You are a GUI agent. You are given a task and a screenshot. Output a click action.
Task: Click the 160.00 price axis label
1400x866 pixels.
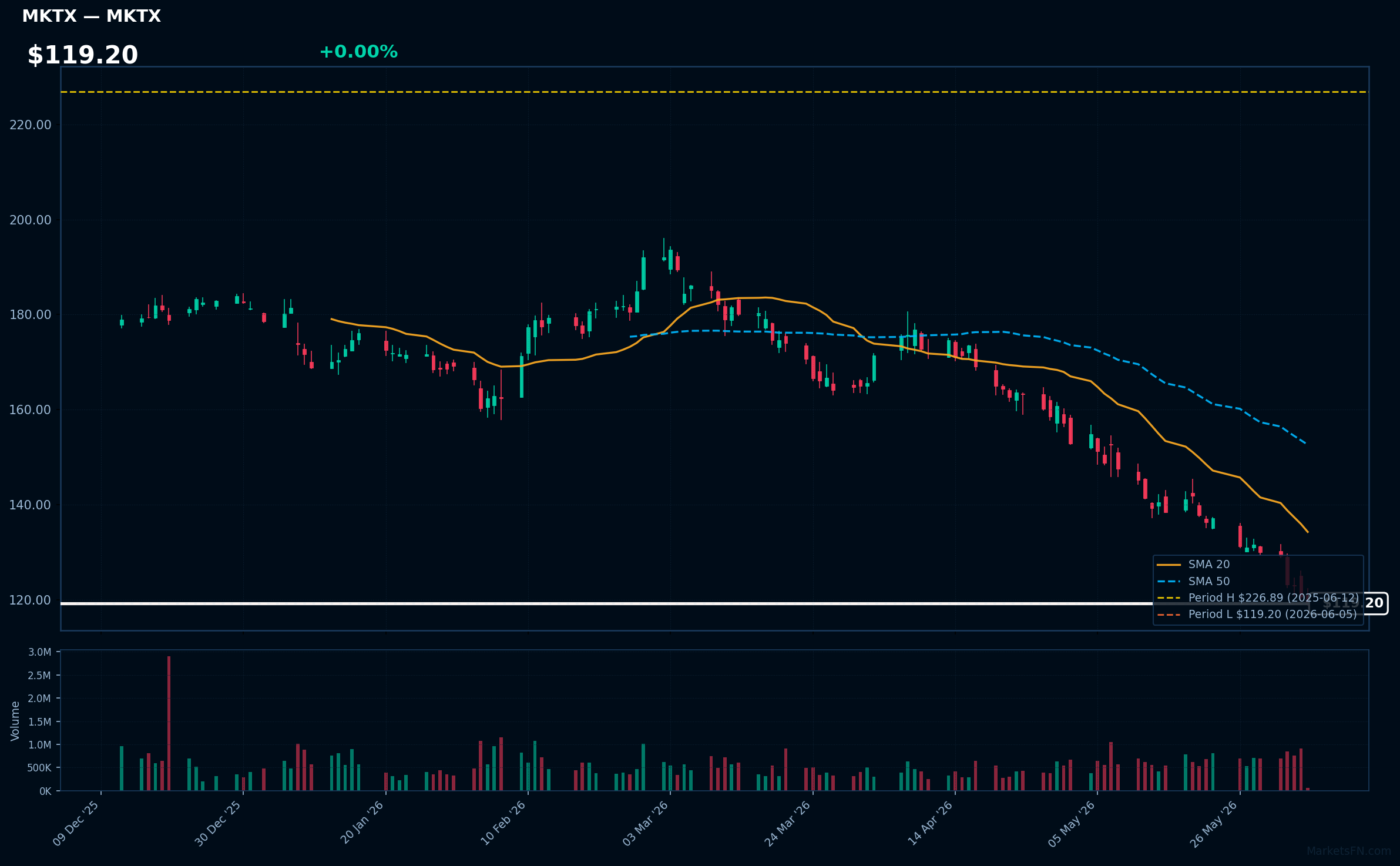click(x=31, y=409)
